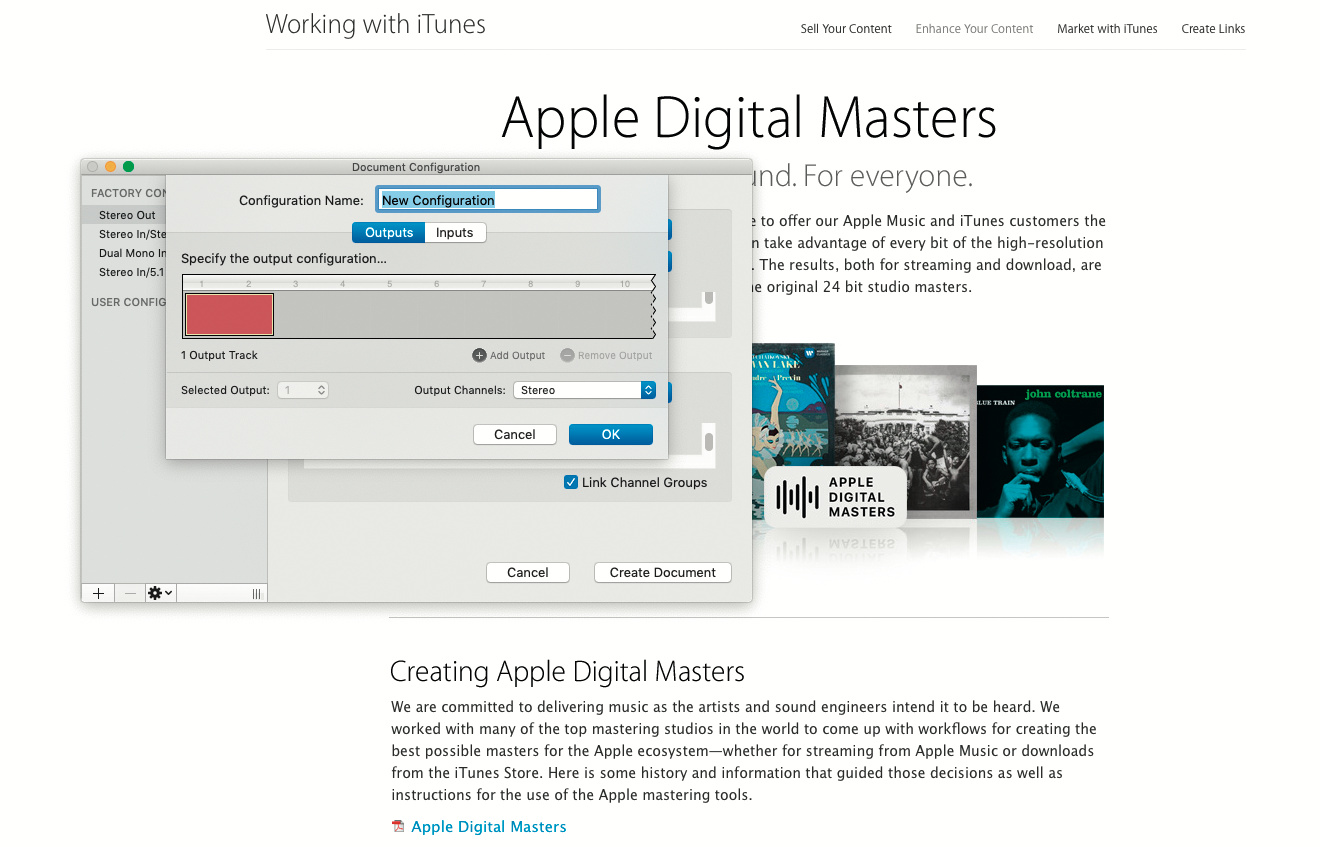Click the John Coltrane Blue Train album cover
The image size is (1320, 847).
pos(1040,451)
